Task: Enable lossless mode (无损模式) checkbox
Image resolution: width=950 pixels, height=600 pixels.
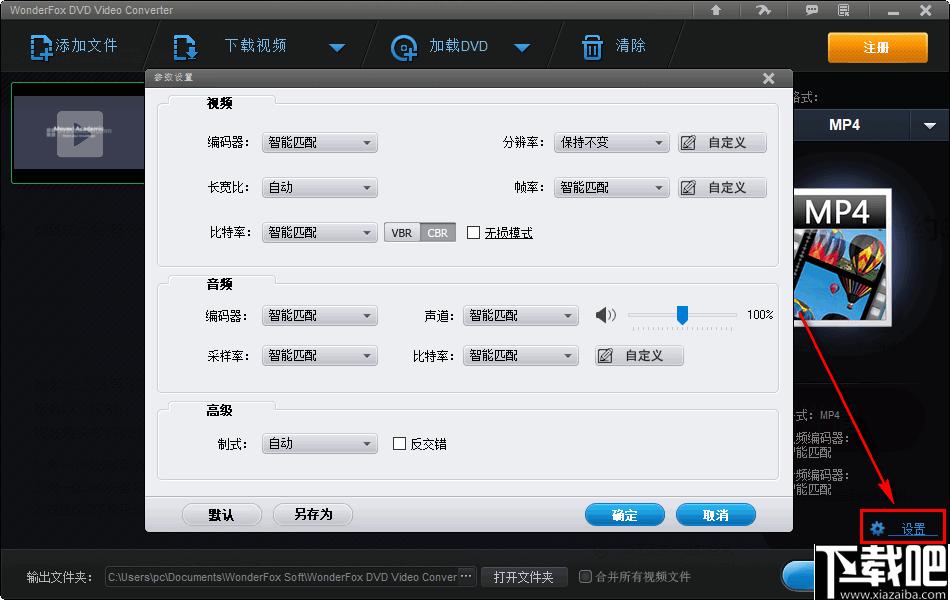Action: tap(474, 233)
